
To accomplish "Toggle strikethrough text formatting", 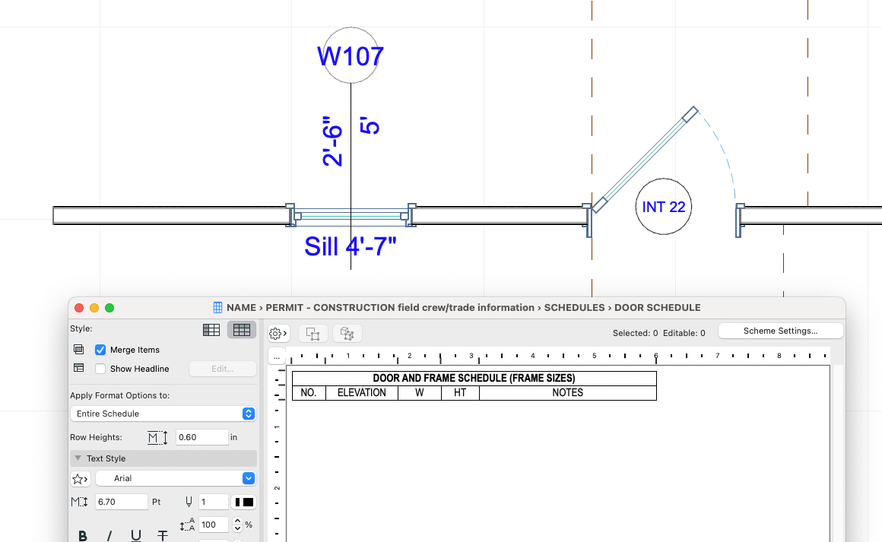I will pyautogui.click(x=163, y=536).
